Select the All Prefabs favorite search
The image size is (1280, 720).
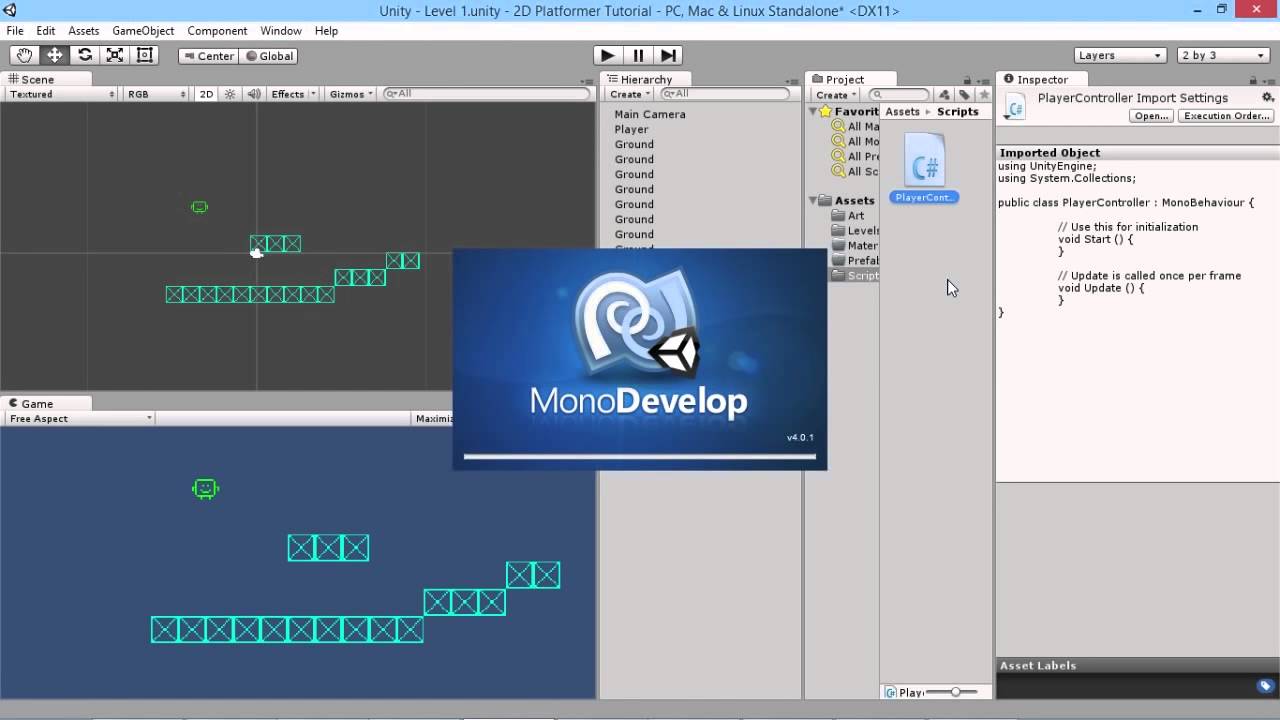pyautogui.click(x=856, y=157)
